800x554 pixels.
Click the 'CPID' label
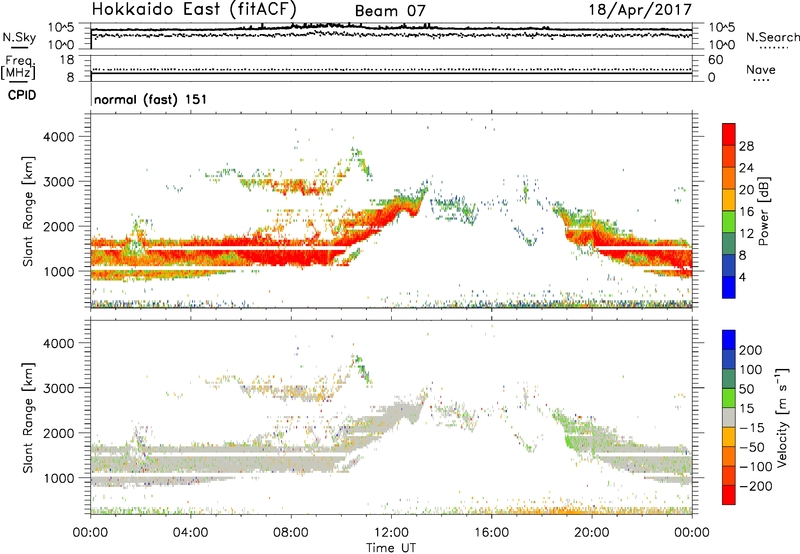pos(22,95)
